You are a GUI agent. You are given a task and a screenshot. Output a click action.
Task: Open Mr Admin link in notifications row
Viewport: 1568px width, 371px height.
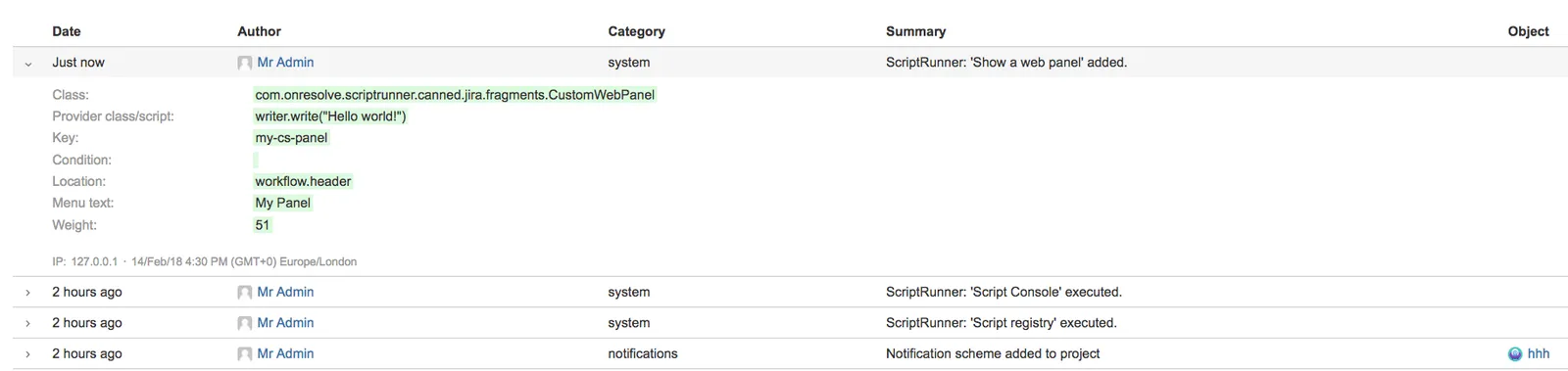(x=285, y=353)
